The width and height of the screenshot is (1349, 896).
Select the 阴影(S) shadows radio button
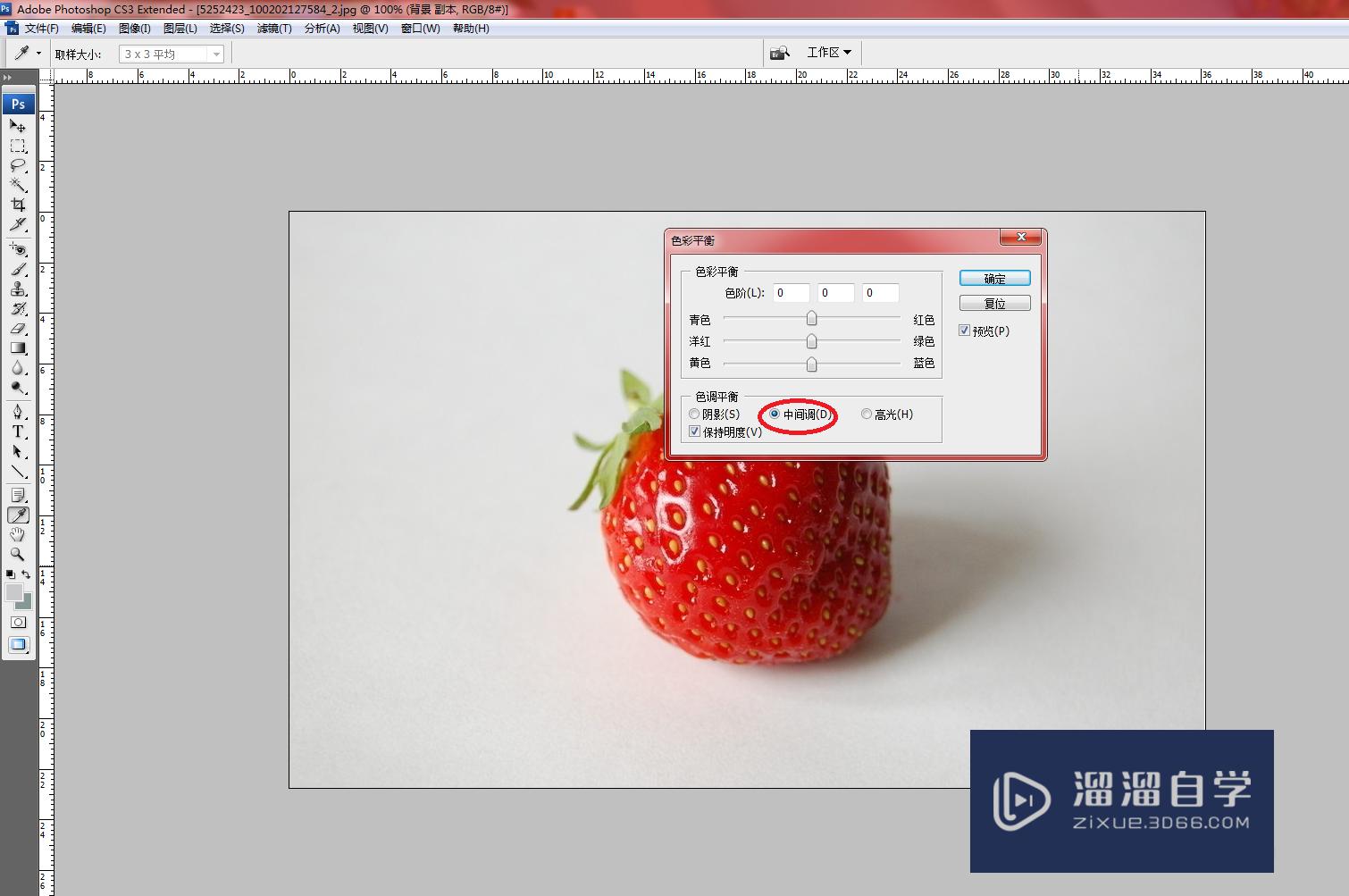pos(694,415)
